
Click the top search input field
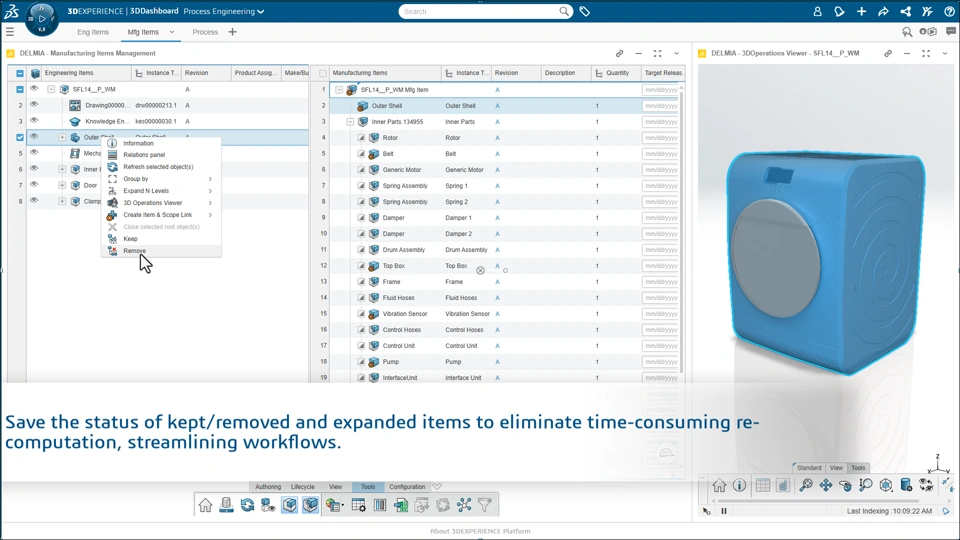pos(481,12)
